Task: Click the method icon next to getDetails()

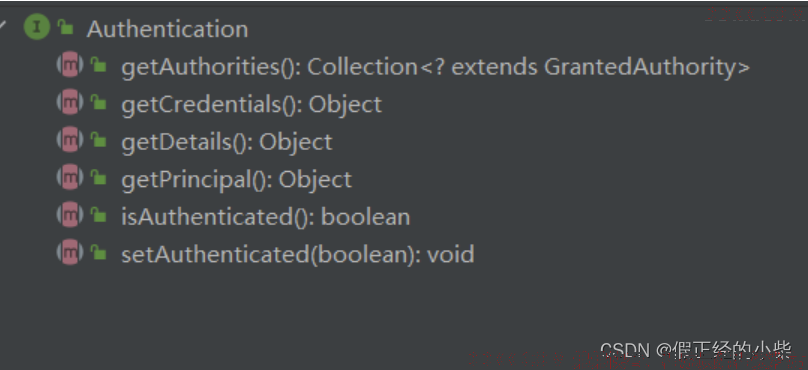Action: (x=70, y=140)
